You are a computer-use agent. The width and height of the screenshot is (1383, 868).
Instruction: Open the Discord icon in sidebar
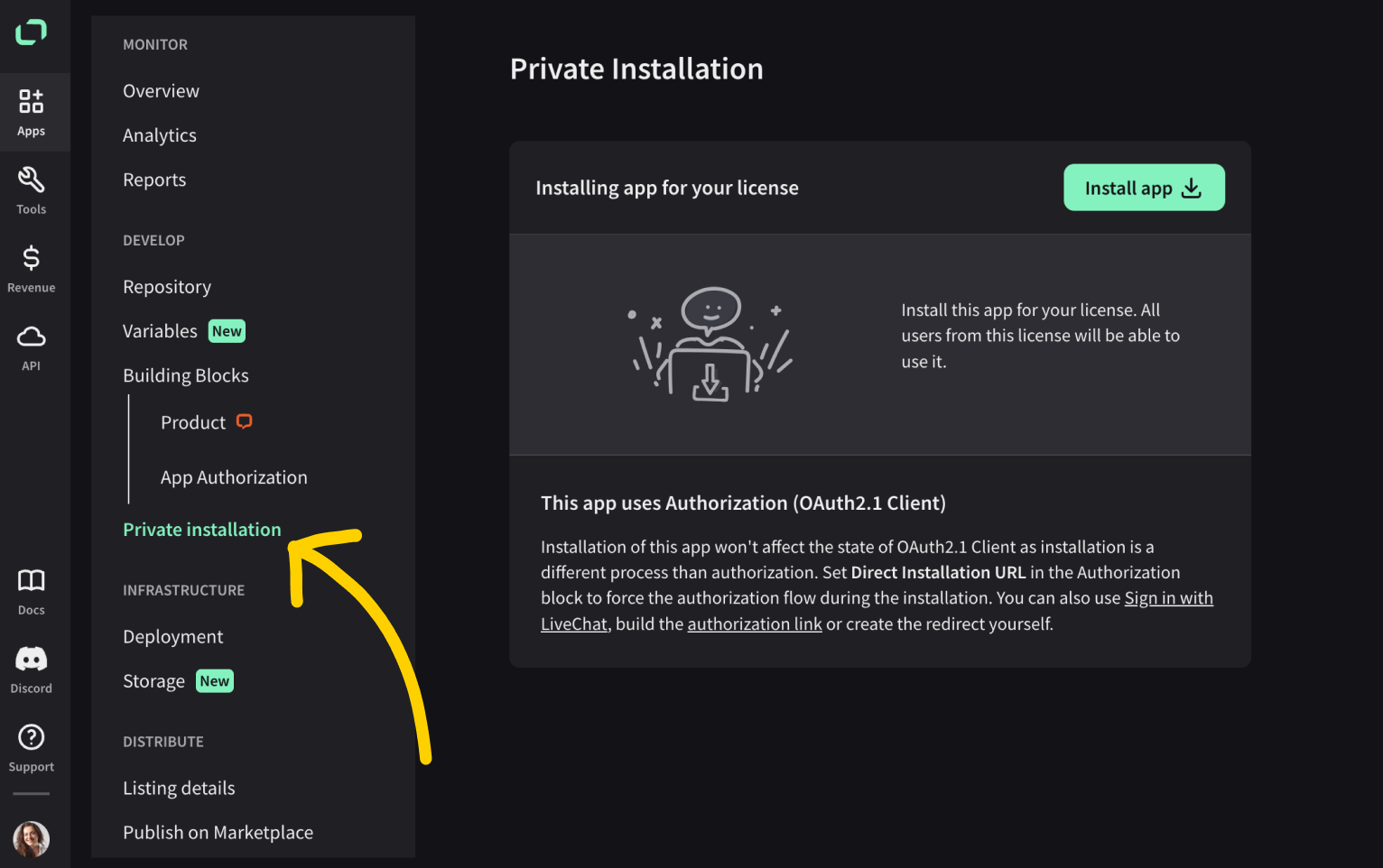click(31, 659)
